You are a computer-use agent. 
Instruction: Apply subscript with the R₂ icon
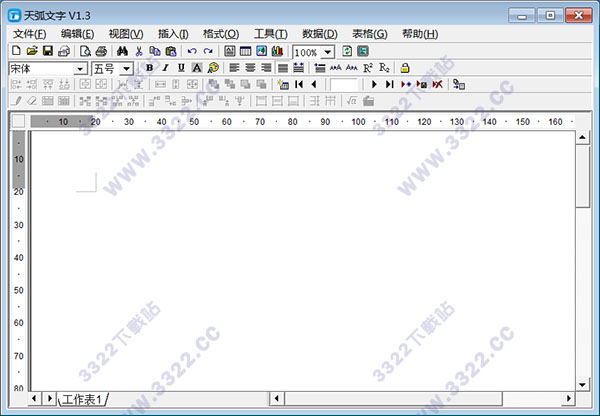[384, 68]
